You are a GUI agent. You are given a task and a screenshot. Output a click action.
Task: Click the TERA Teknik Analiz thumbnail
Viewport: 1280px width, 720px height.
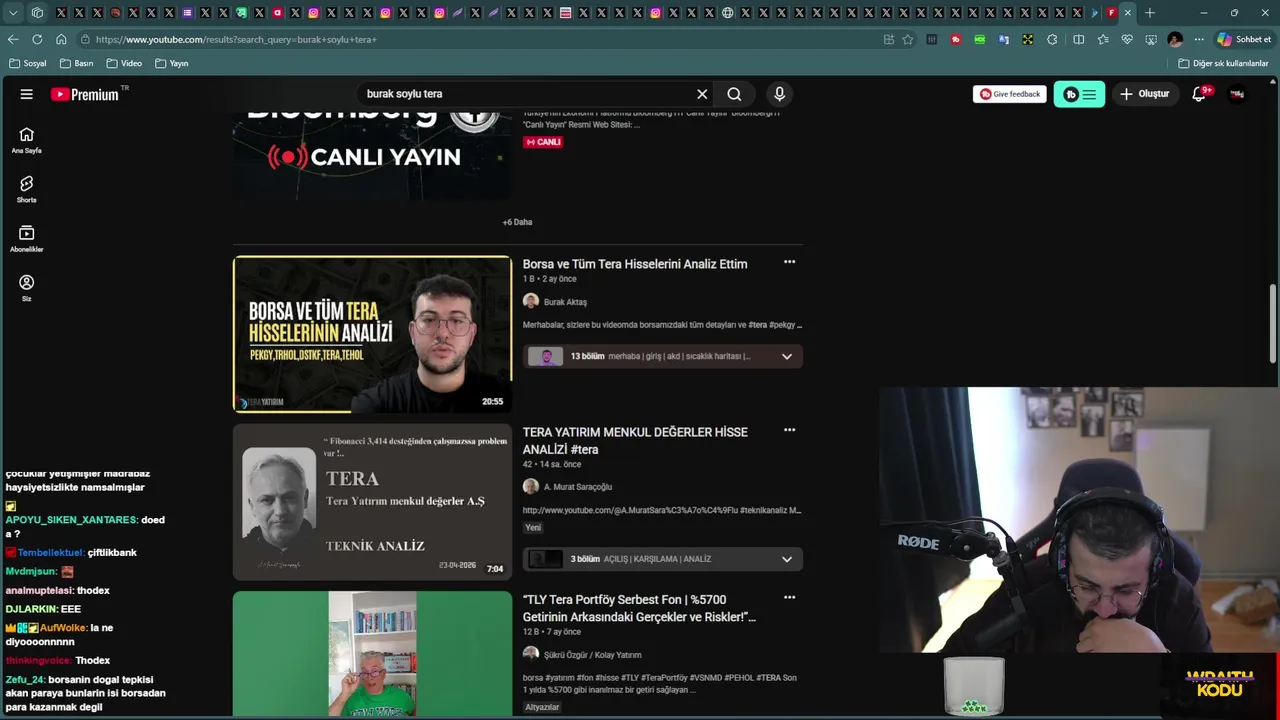[372, 502]
